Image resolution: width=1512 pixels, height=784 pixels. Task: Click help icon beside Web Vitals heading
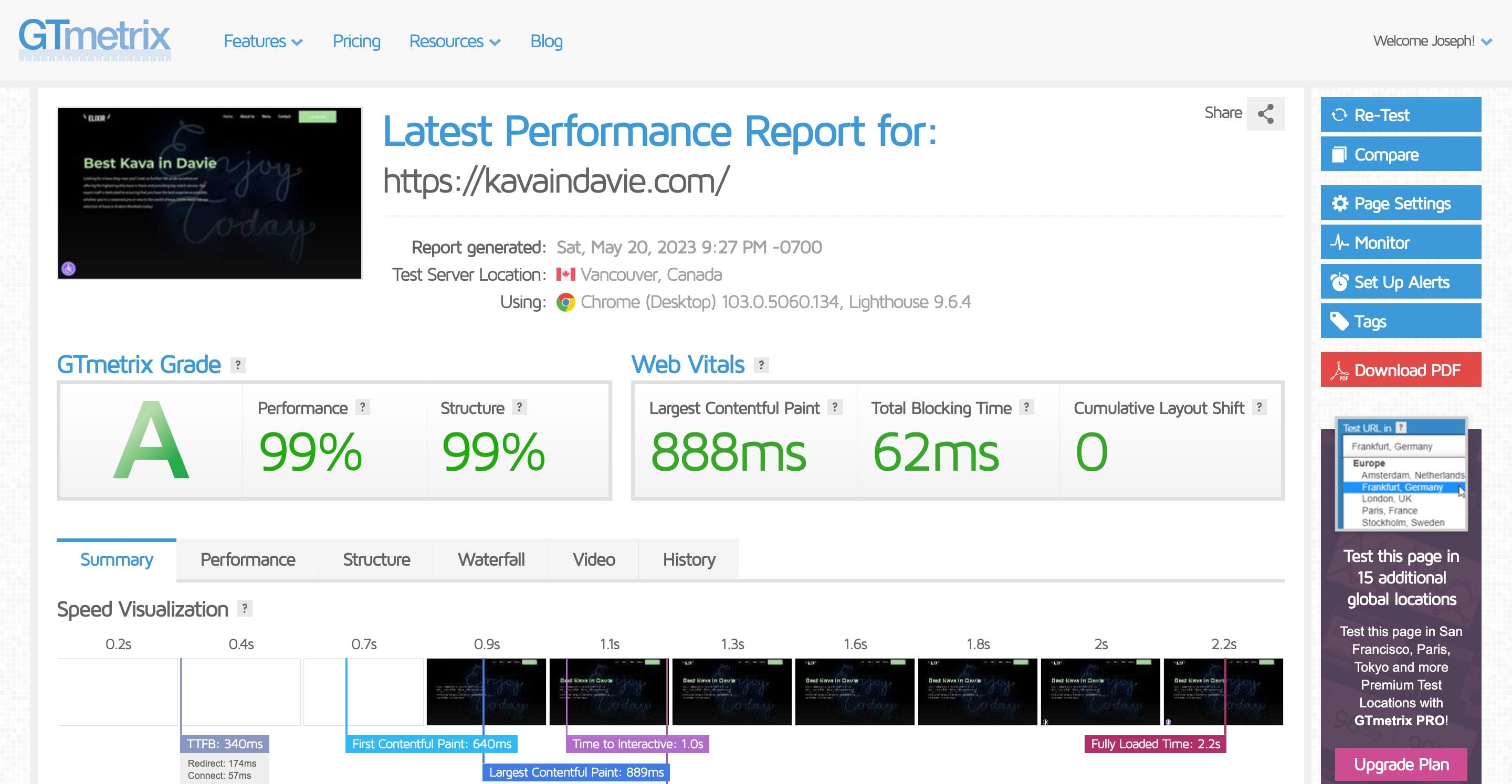click(761, 365)
